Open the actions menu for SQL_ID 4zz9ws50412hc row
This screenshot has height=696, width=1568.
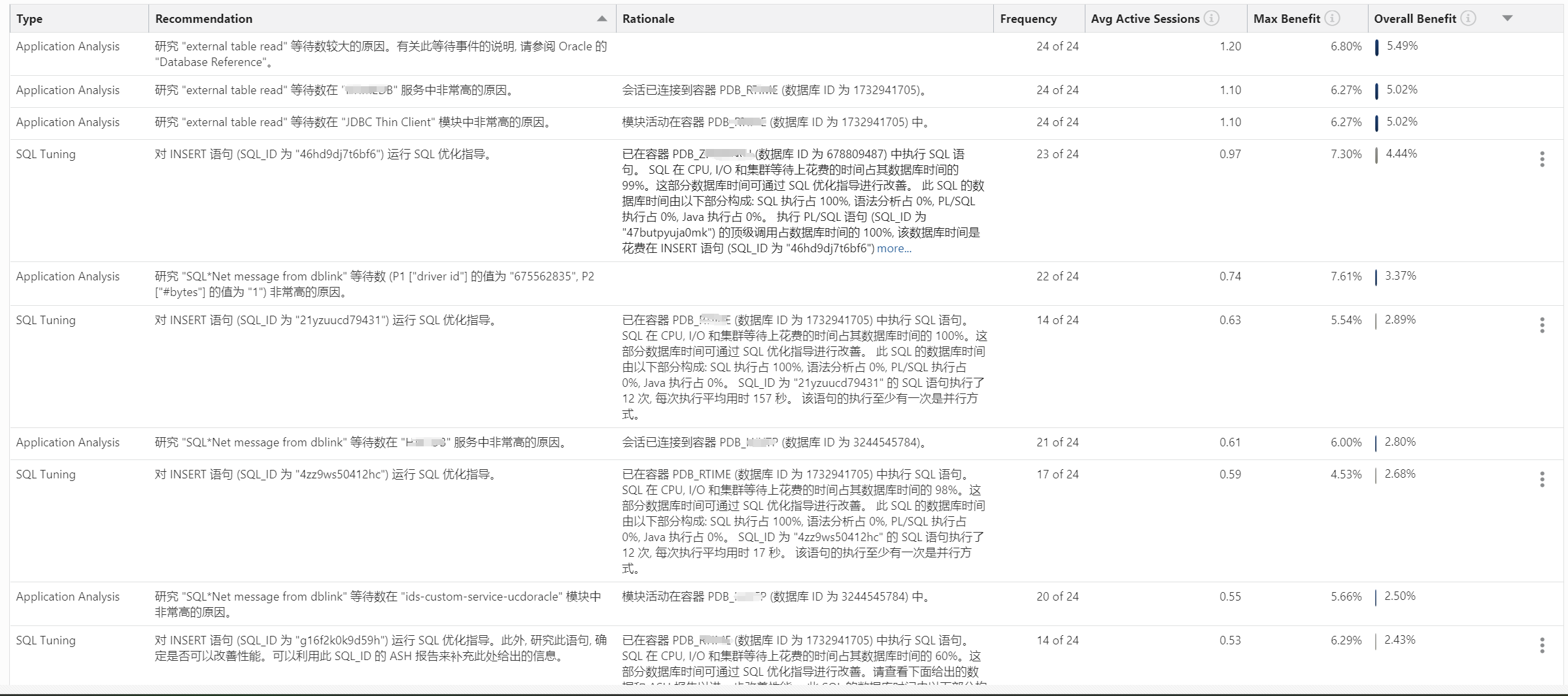(1542, 480)
